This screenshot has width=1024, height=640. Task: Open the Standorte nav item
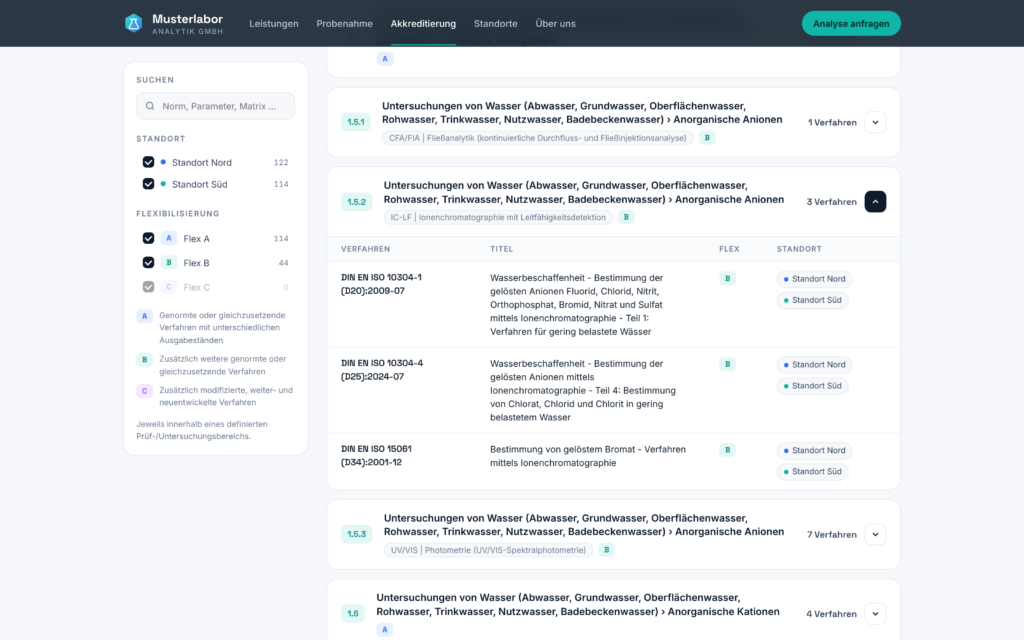pos(496,24)
